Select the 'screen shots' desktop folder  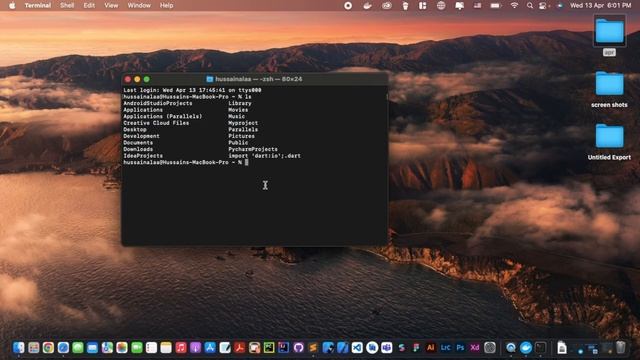click(609, 89)
